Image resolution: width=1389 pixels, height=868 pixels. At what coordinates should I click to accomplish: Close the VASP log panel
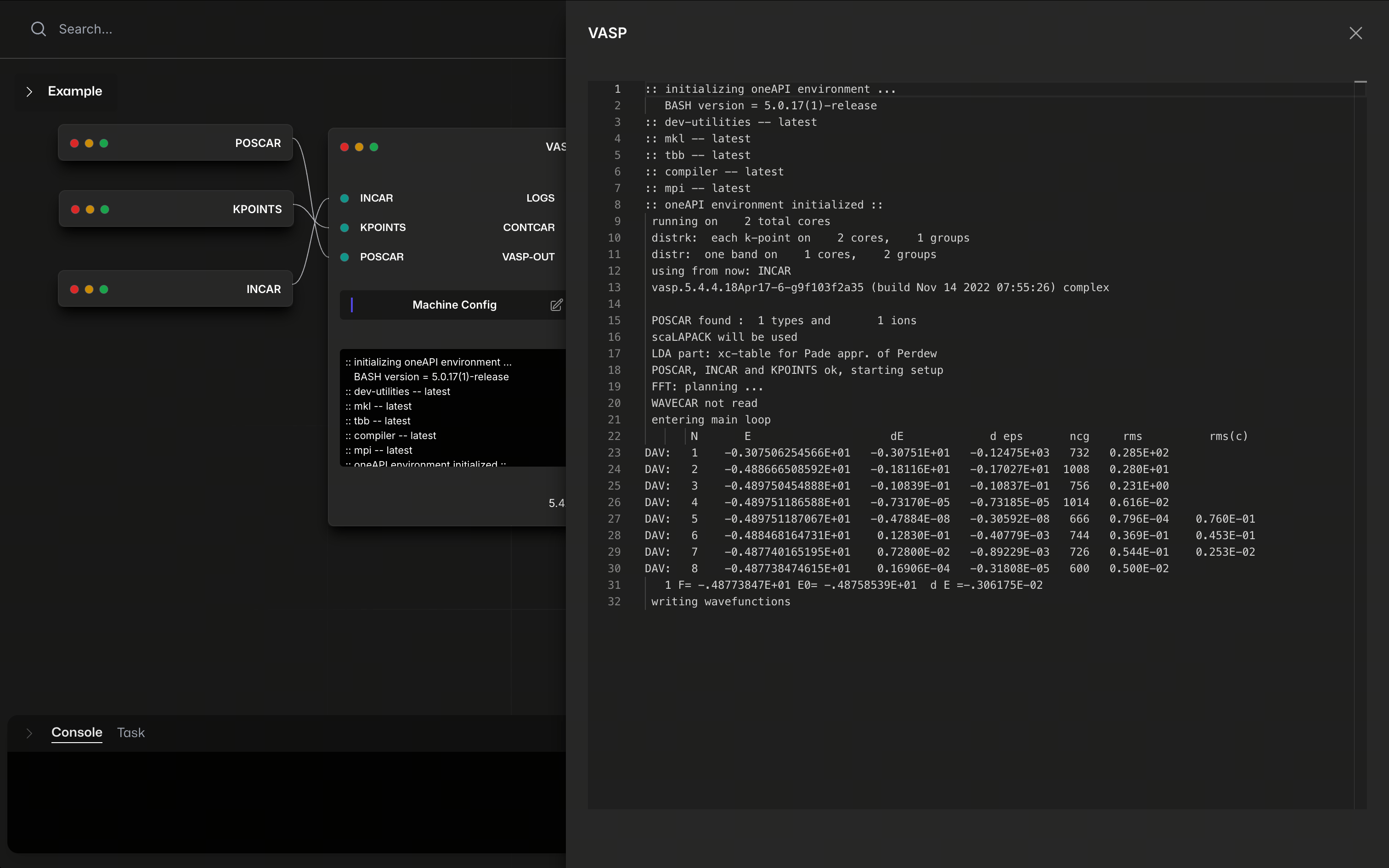click(x=1355, y=33)
